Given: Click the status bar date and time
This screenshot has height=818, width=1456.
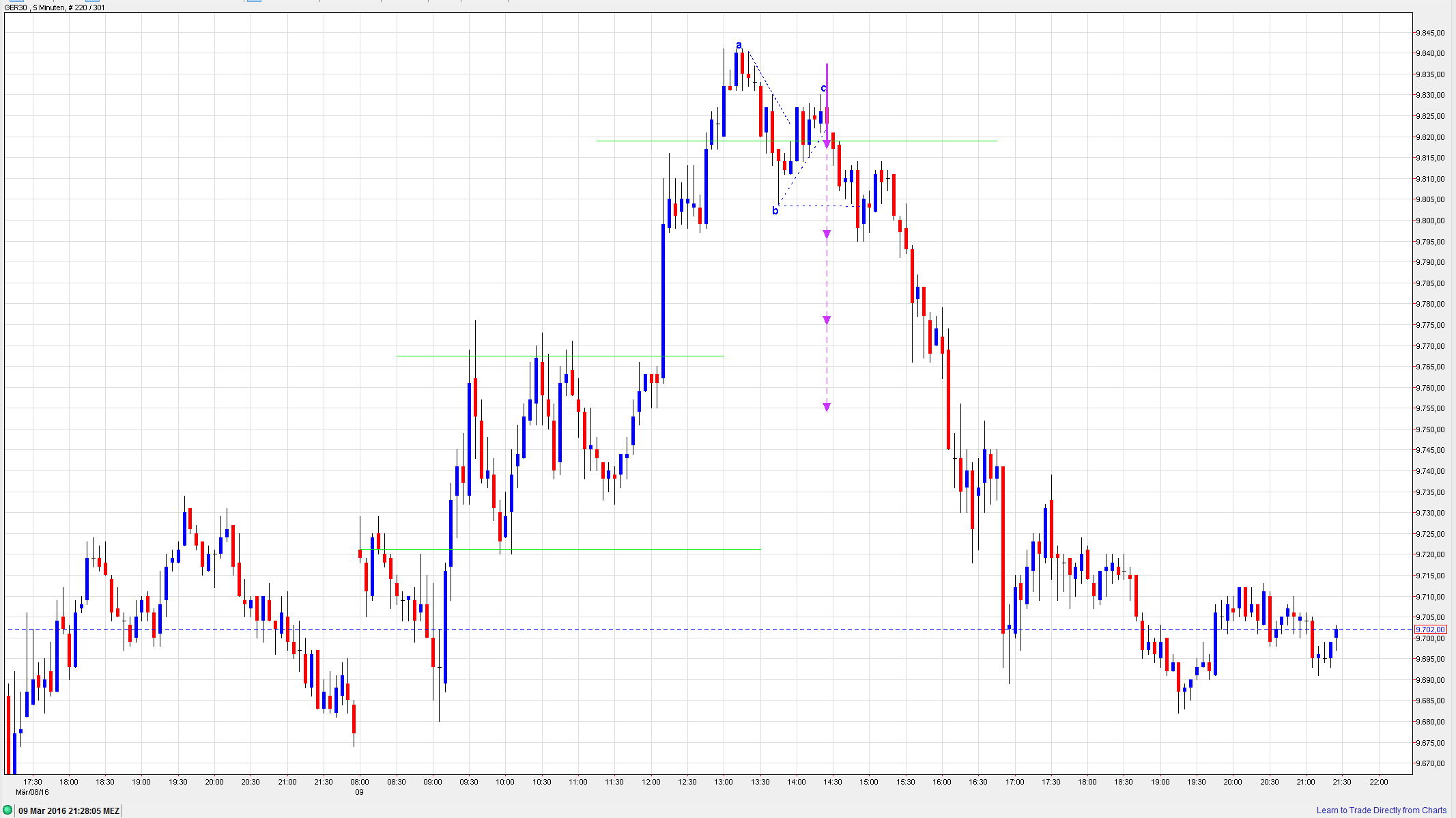Looking at the screenshot, I should [x=69, y=811].
